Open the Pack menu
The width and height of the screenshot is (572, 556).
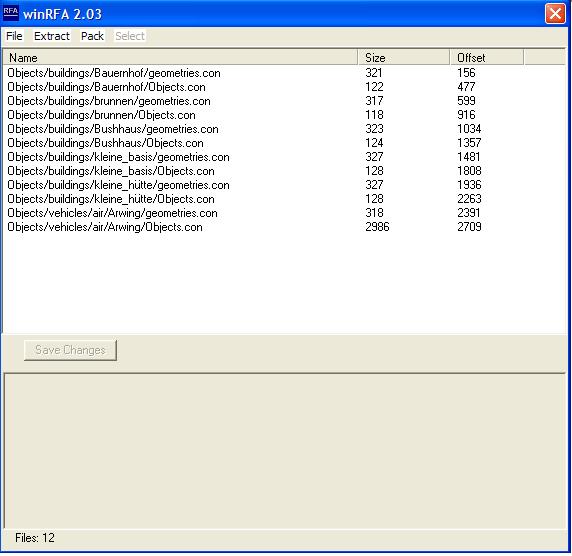click(92, 36)
